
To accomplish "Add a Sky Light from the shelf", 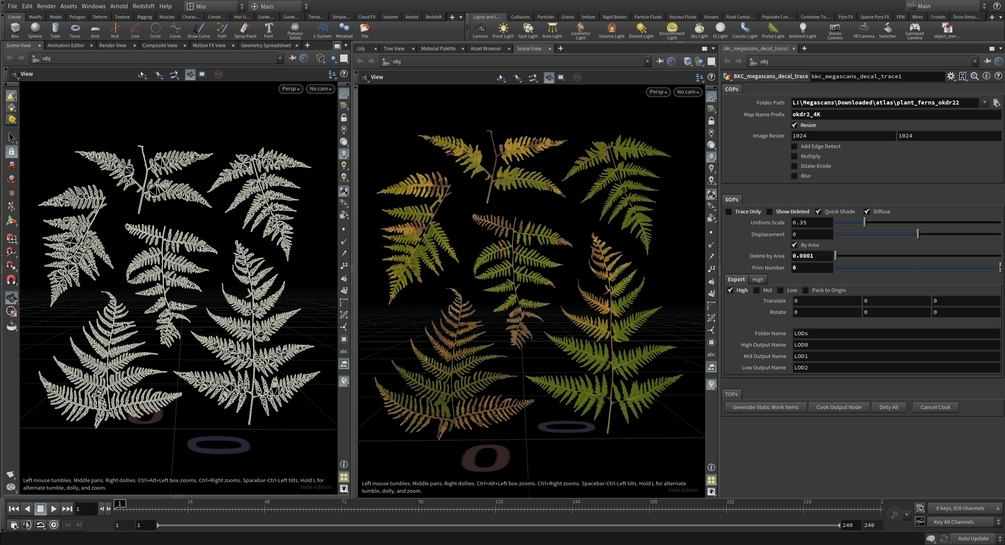I will (x=699, y=29).
